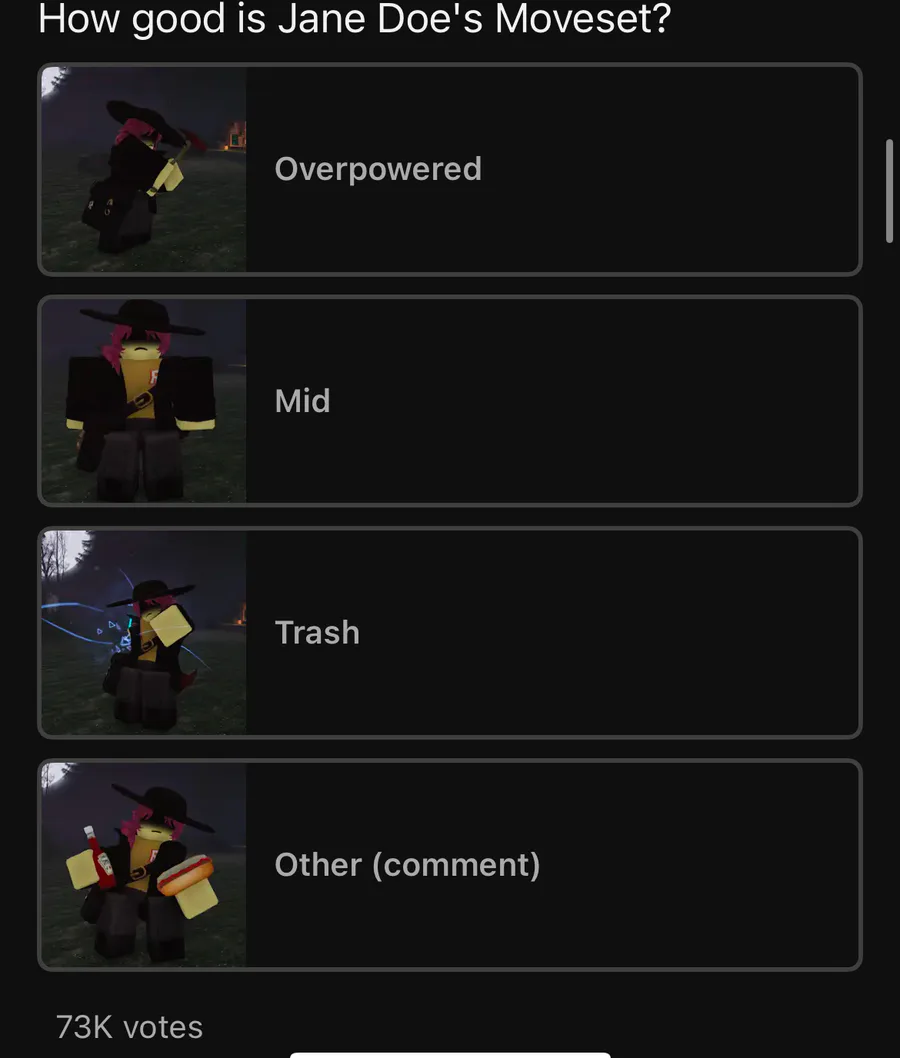900x1058 pixels.
Task: Click the fire glow in Overpowered thumbnail
Action: pyautogui.click(x=236, y=135)
